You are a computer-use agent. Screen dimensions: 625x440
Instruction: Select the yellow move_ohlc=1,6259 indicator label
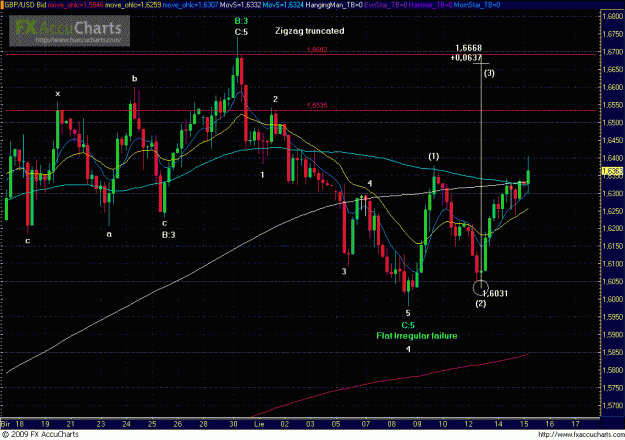133,5
